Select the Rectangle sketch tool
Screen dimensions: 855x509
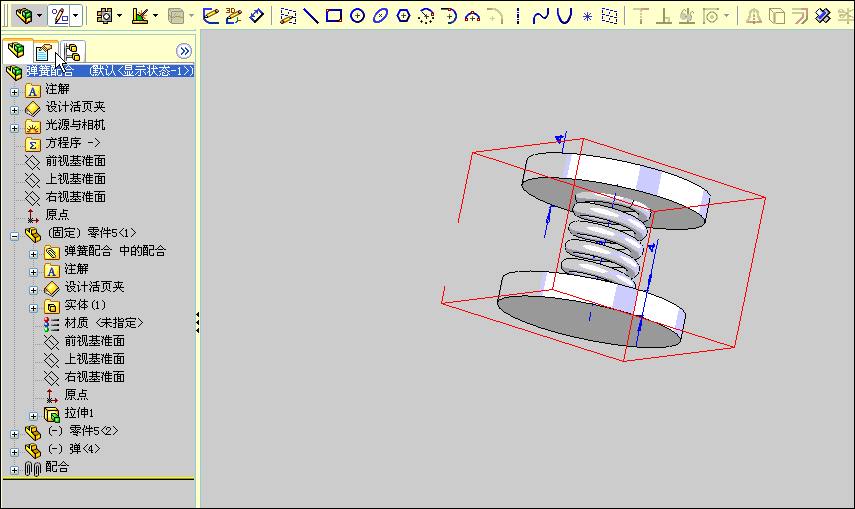[334, 15]
